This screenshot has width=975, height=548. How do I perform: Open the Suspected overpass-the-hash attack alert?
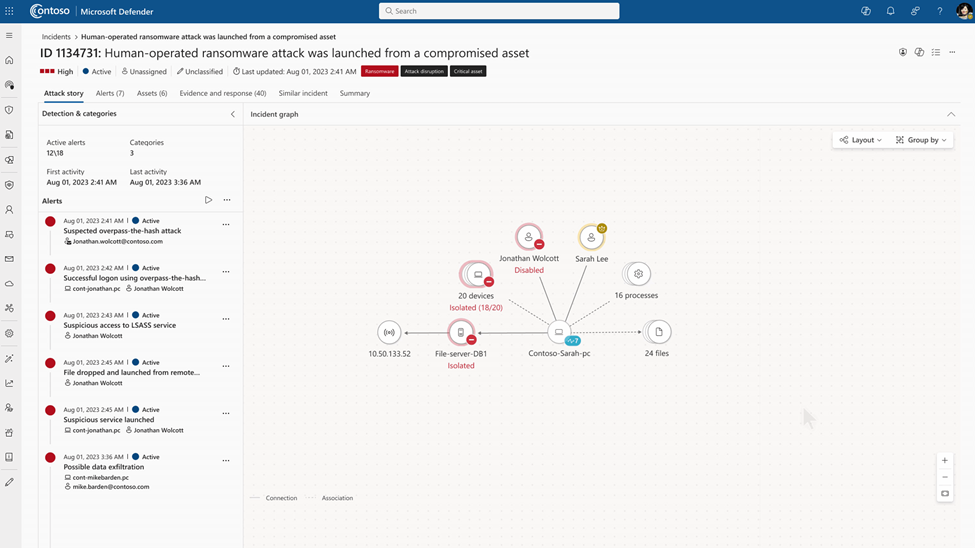pos(122,231)
